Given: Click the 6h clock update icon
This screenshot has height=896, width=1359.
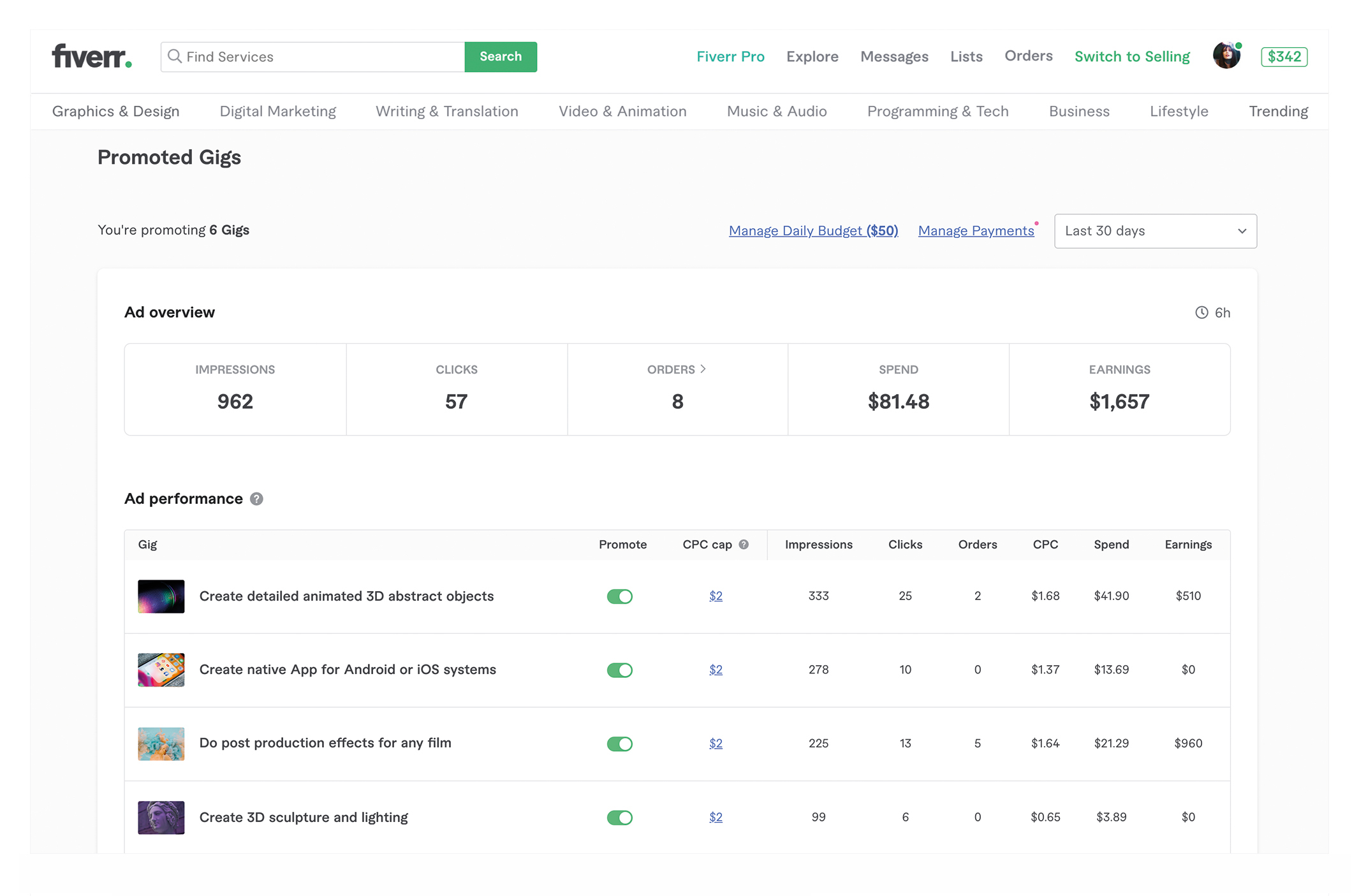Looking at the screenshot, I should [1201, 312].
